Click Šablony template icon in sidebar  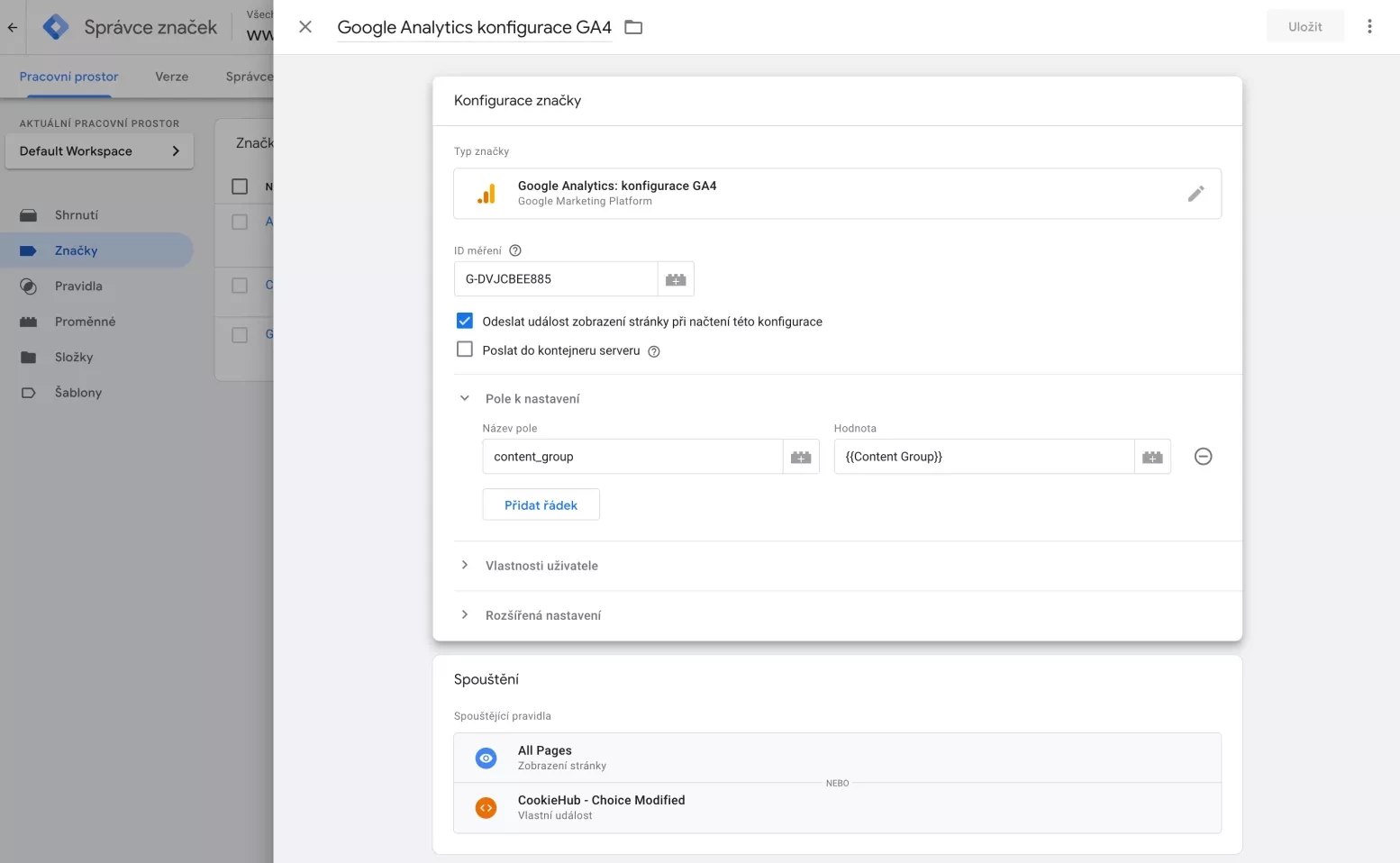(x=29, y=393)
